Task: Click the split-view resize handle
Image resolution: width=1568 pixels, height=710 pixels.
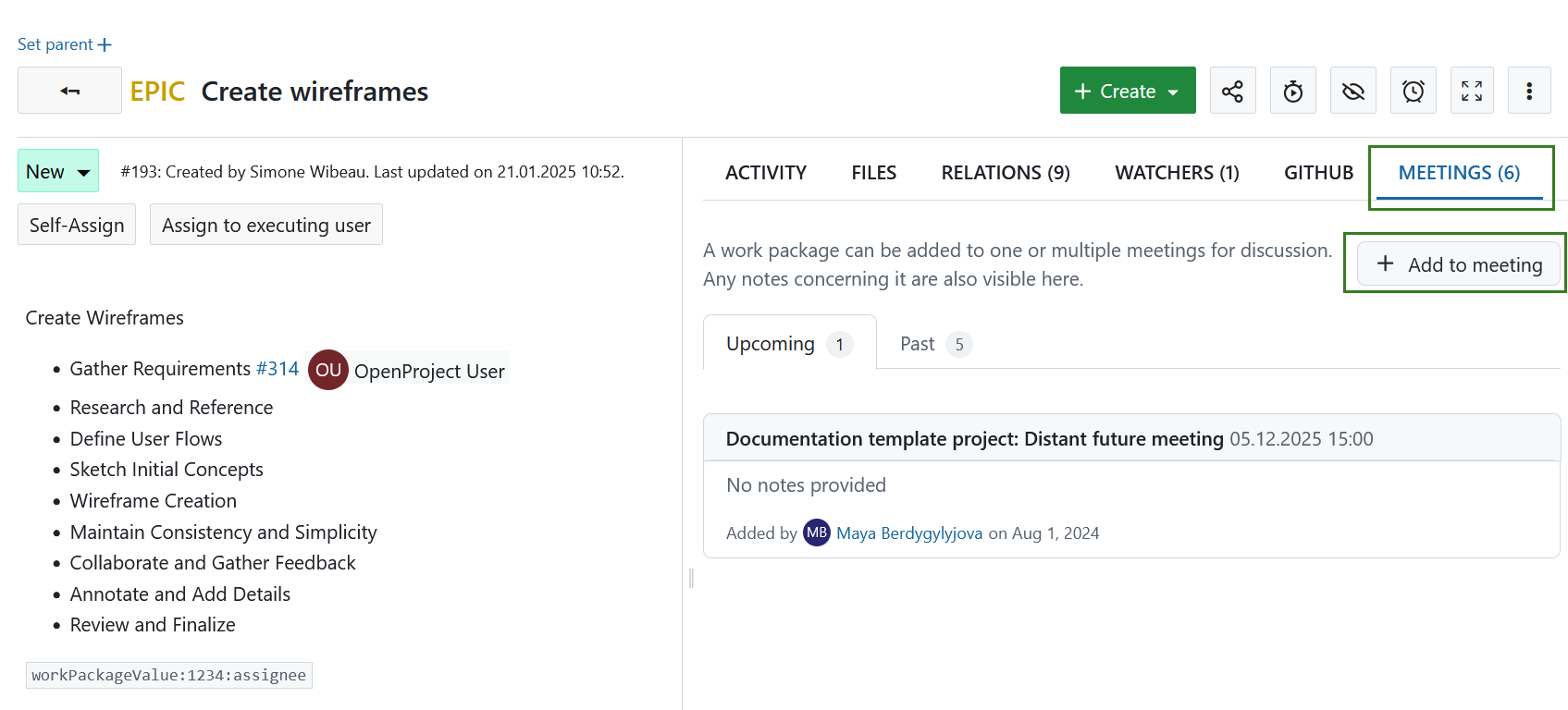Action: [691, 579]
